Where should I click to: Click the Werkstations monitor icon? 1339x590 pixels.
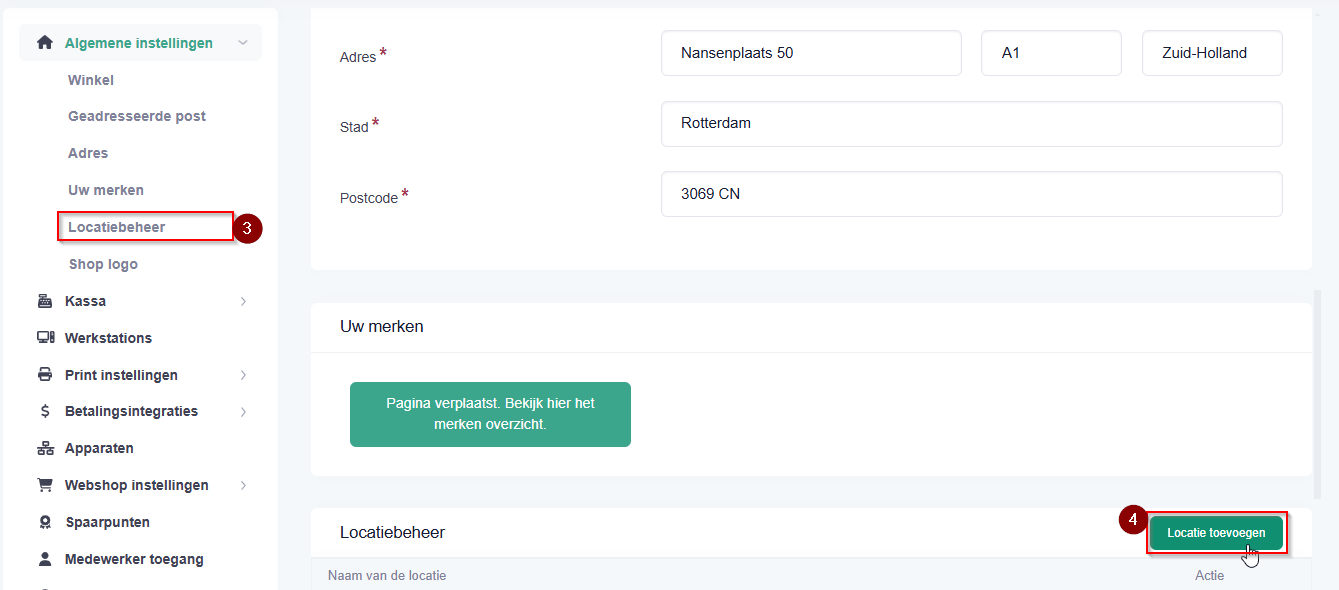click(x=45, y=338)
